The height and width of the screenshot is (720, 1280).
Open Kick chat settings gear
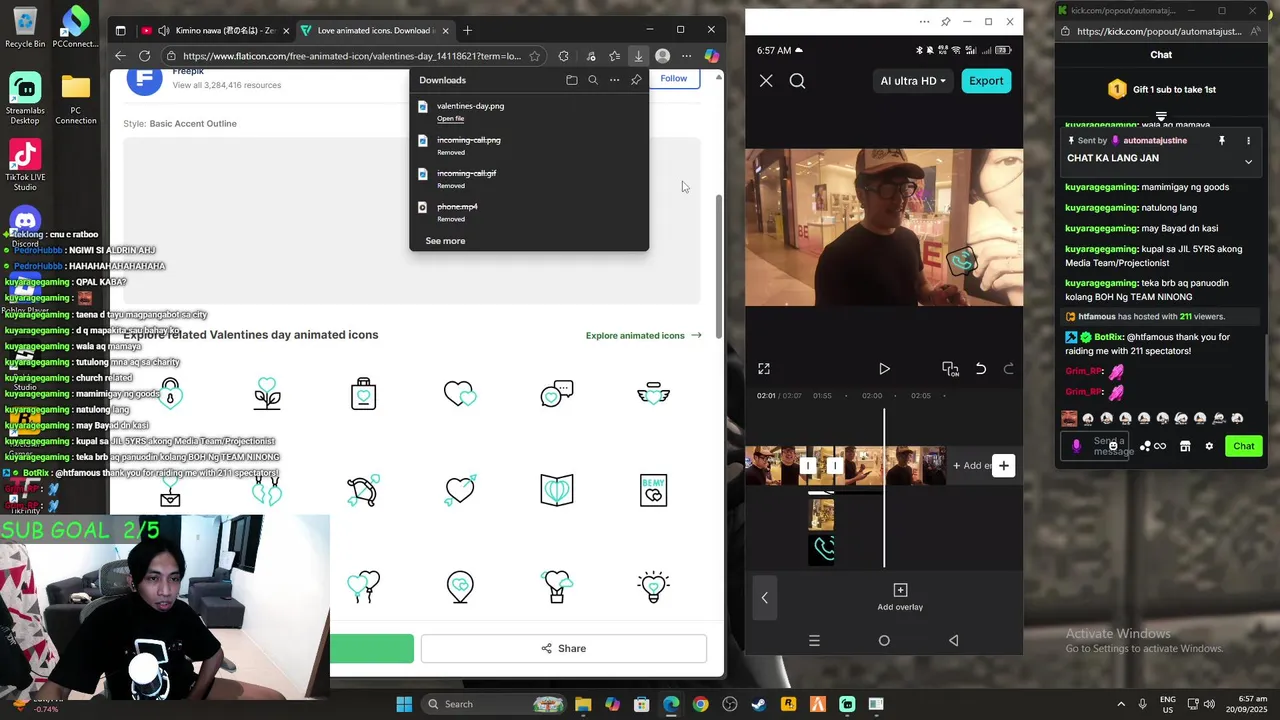point(1209,446)
